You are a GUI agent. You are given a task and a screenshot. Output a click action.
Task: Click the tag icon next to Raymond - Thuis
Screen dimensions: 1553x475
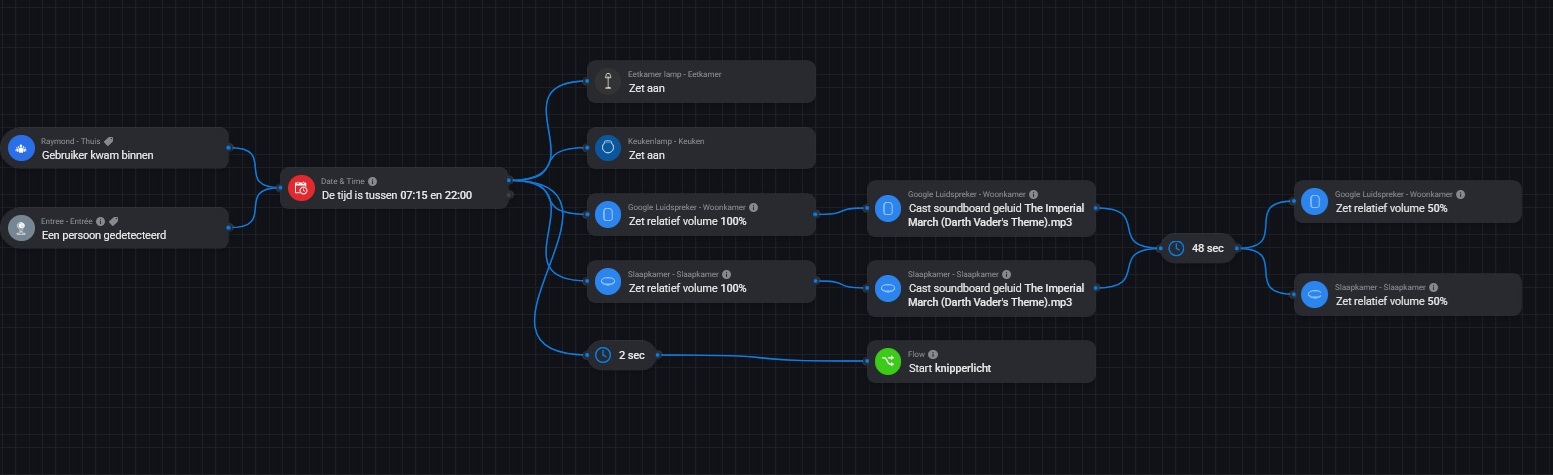point(109,141)
